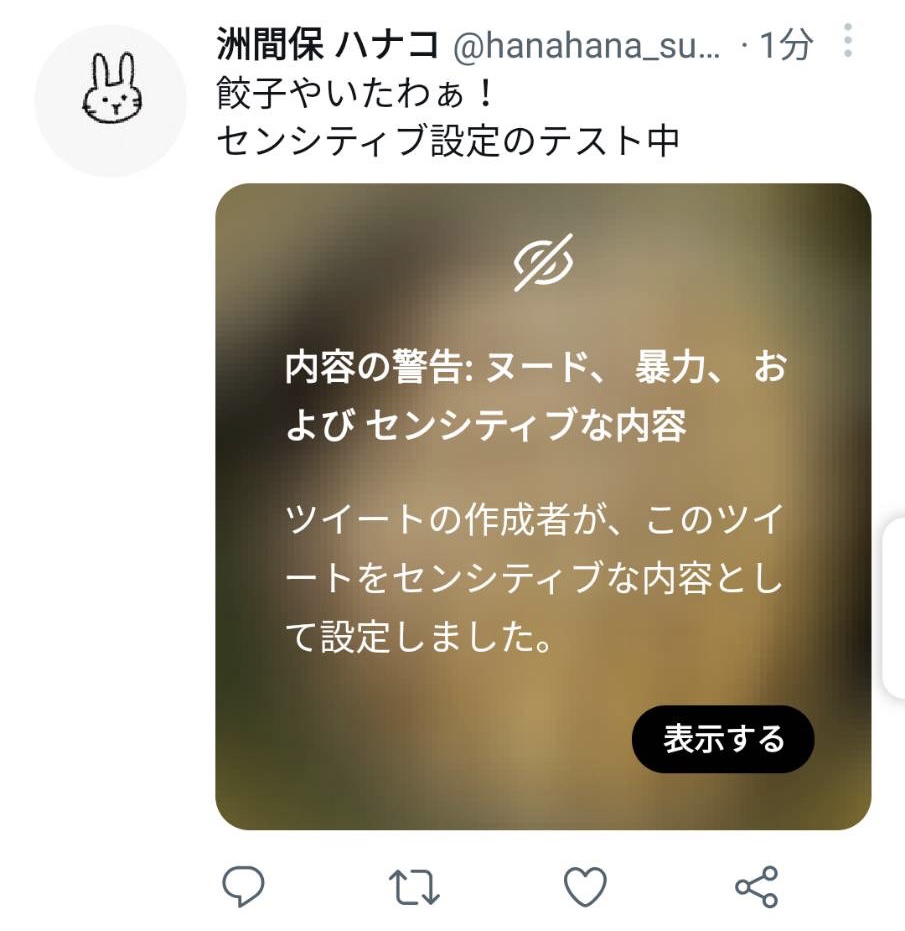Open the side panel handle at right edge
Screen dimensions: 905x931
coord(894,607)
